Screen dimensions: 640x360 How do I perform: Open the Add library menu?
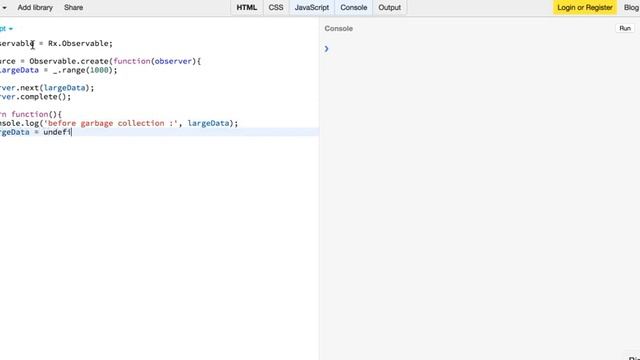point(35,7)
